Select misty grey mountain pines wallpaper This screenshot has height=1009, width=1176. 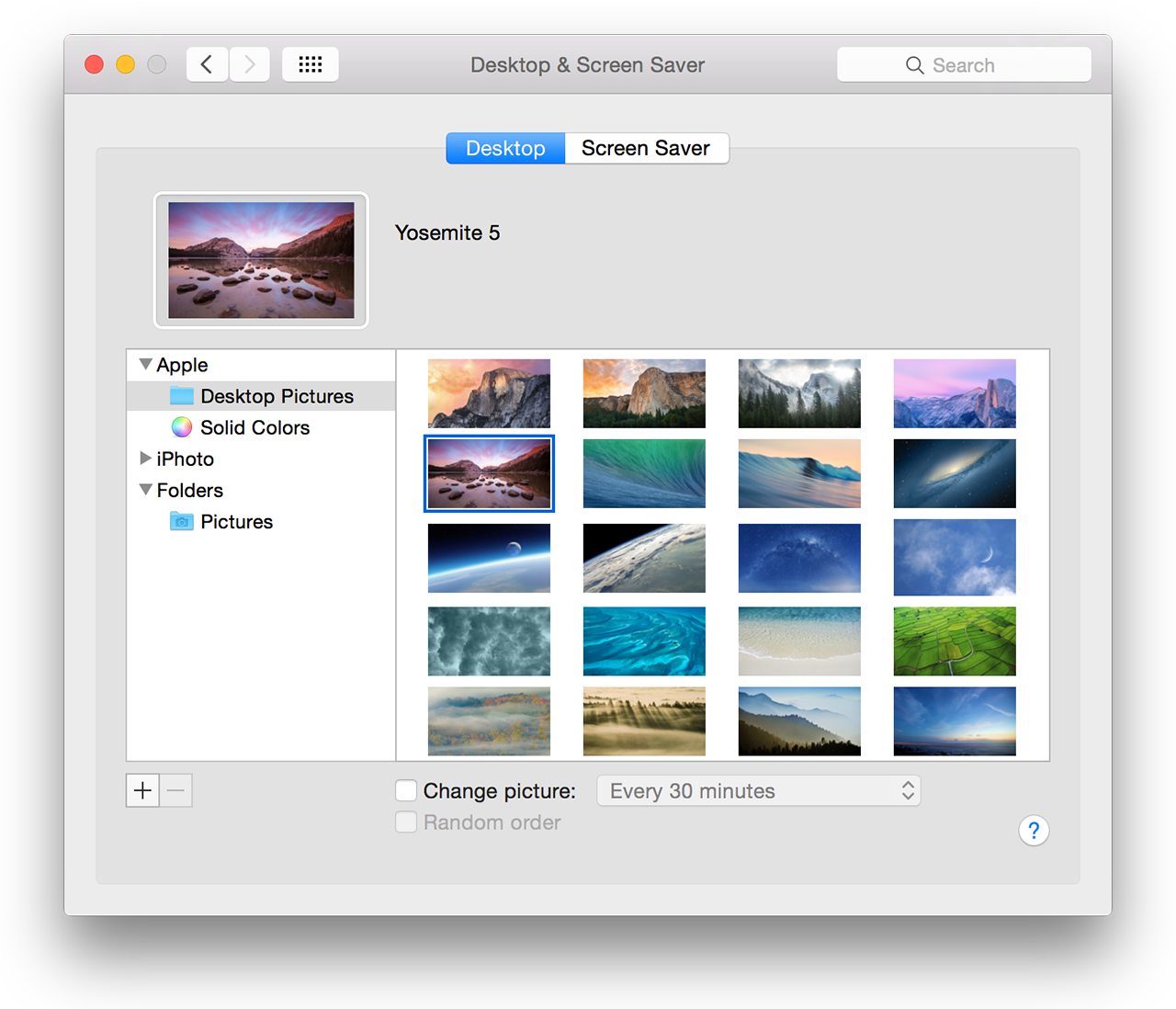click(x=799, y=393)
